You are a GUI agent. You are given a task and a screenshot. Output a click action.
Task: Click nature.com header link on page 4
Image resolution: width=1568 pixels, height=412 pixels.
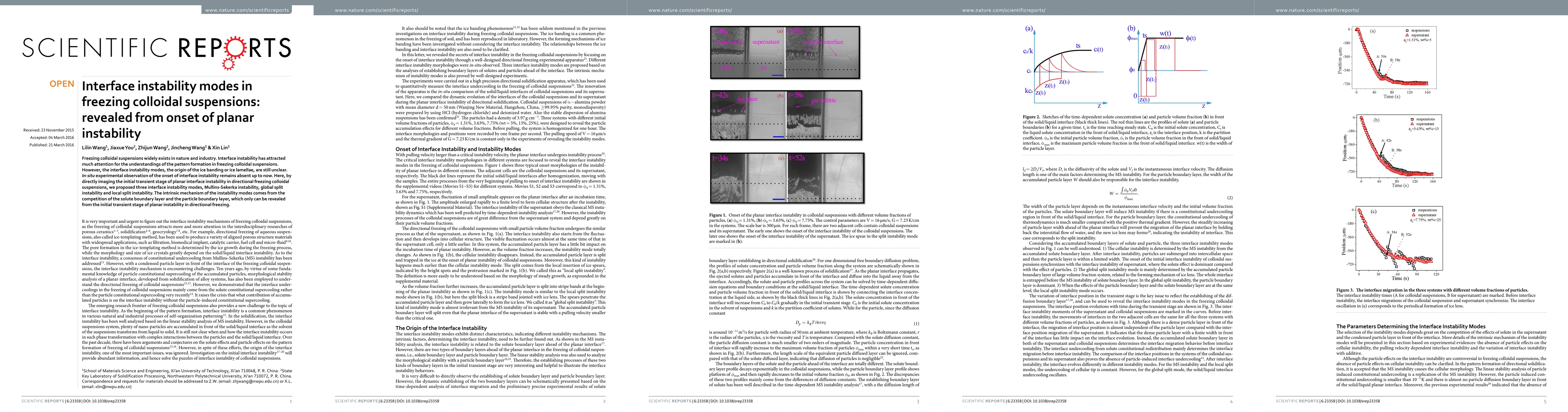coord(1004,10)
